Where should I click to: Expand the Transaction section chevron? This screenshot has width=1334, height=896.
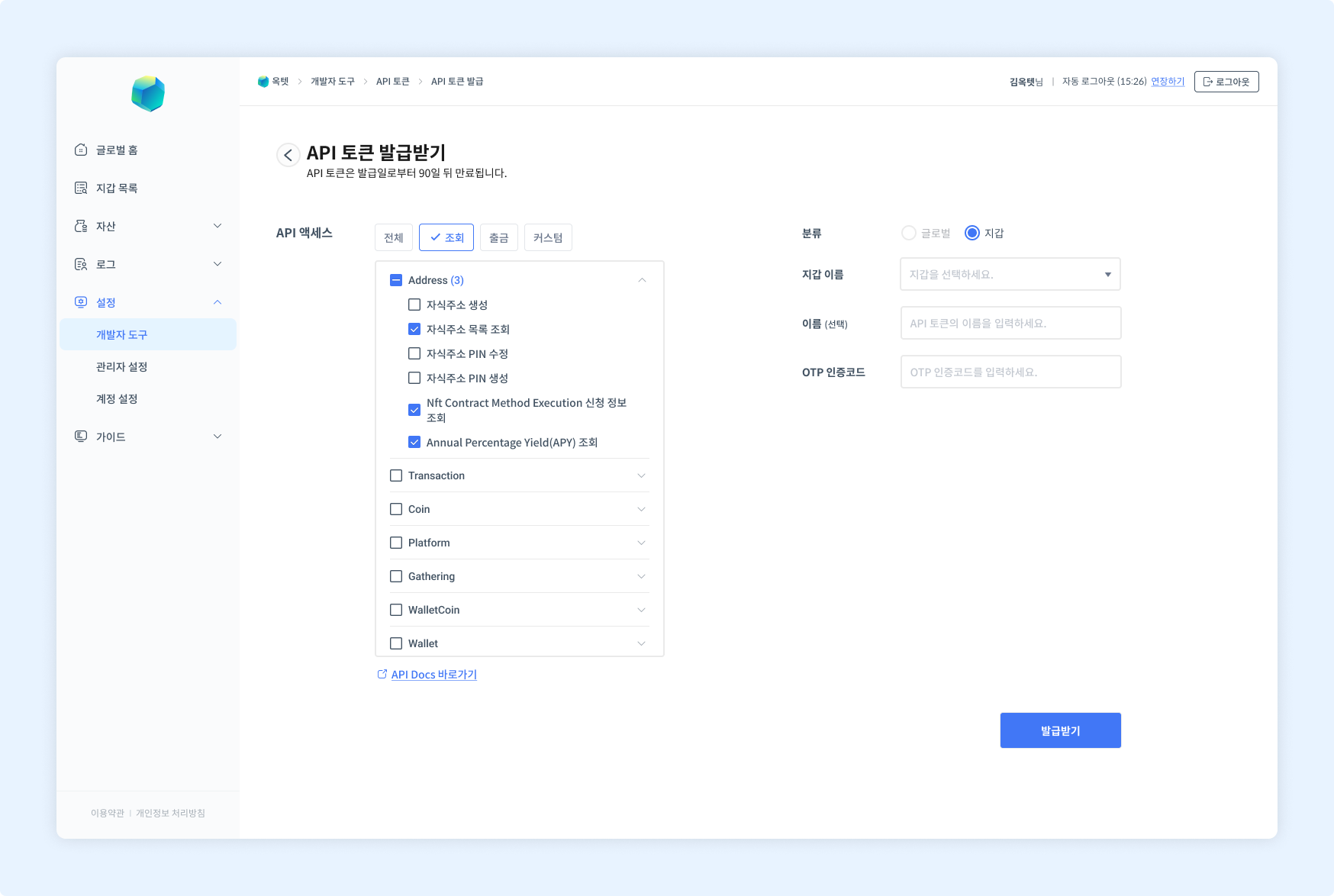point(642,475)
